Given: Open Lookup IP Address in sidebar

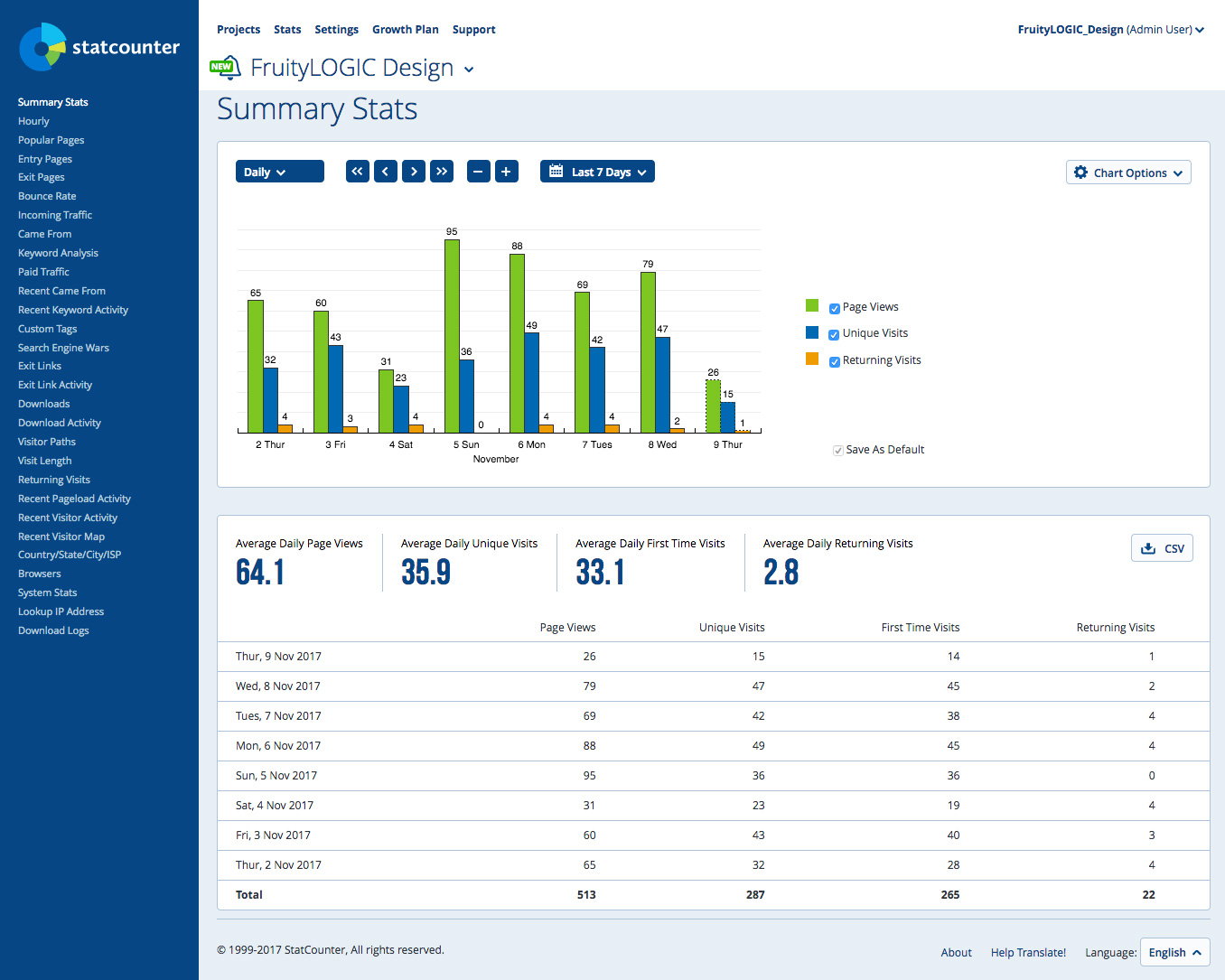Looking at the screenshot, I should (61, 611).
